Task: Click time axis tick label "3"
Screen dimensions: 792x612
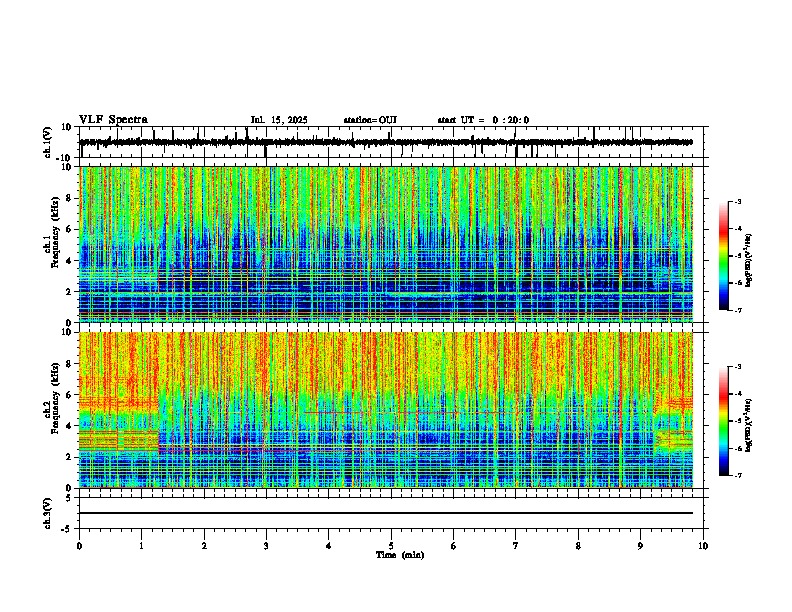Action: [266, 546]
